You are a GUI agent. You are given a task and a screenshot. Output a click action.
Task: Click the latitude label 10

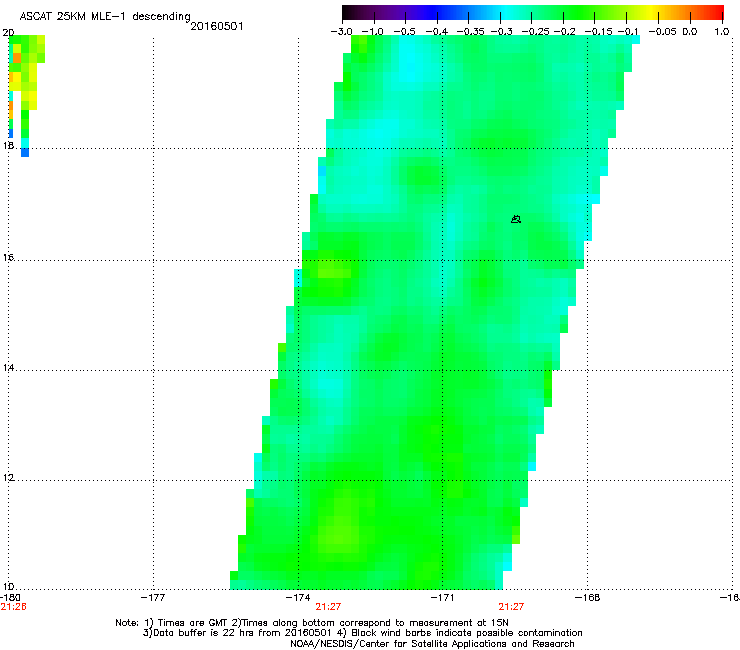[x=8, y=587]
